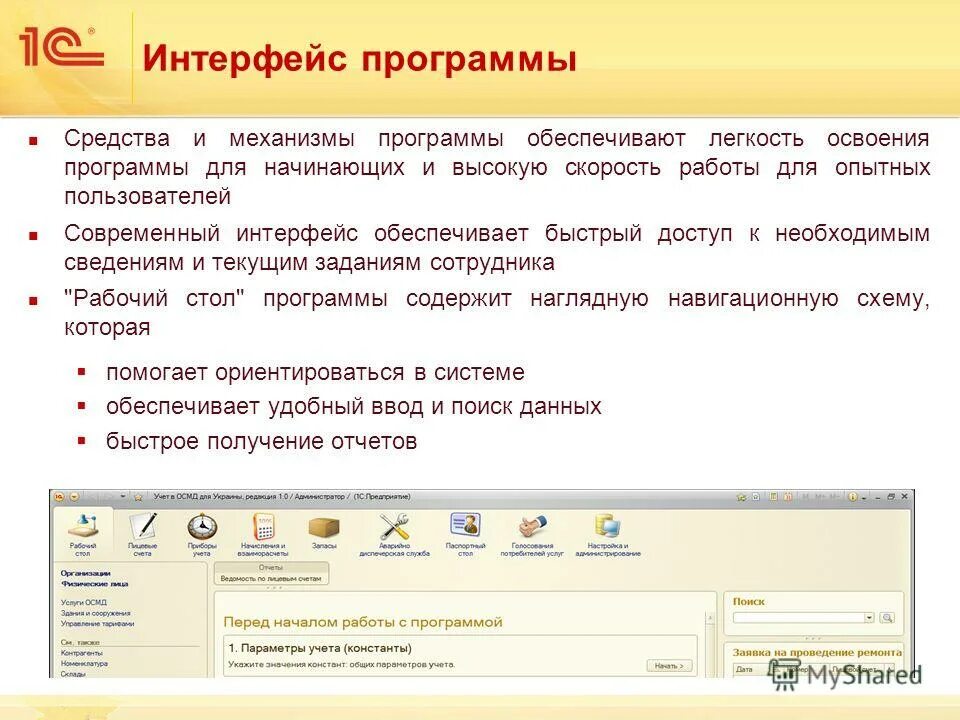Select Организации in the left sidebar

click(86, 574)
